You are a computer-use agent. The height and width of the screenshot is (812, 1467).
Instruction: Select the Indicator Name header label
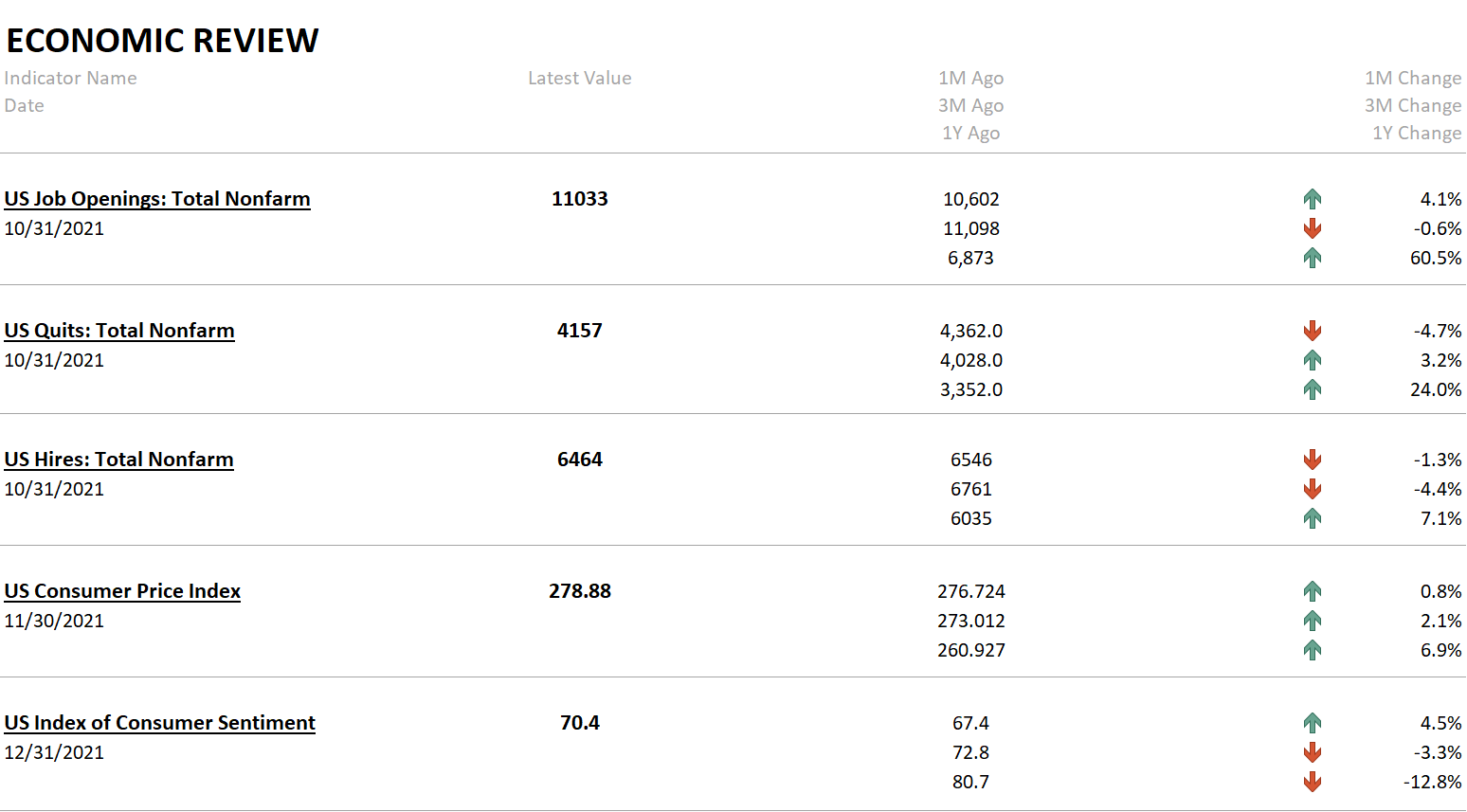pos(70,78)
